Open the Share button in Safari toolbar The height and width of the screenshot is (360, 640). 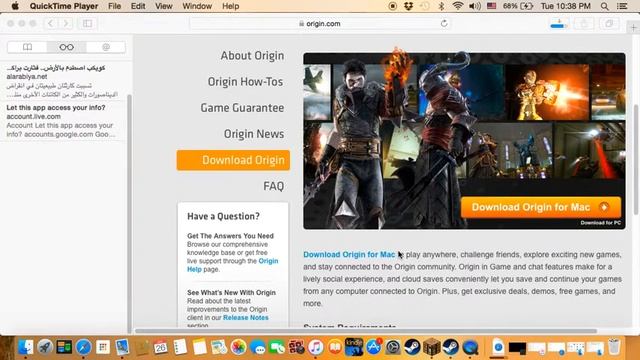click(584, 24)
